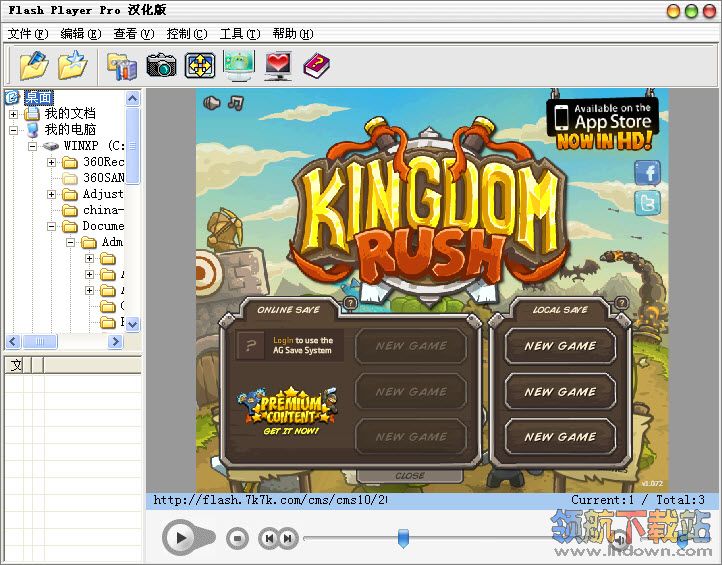Click the green monitor toolbar icon
The width and height of the screenshot is (722, 565).
point(239,65)
